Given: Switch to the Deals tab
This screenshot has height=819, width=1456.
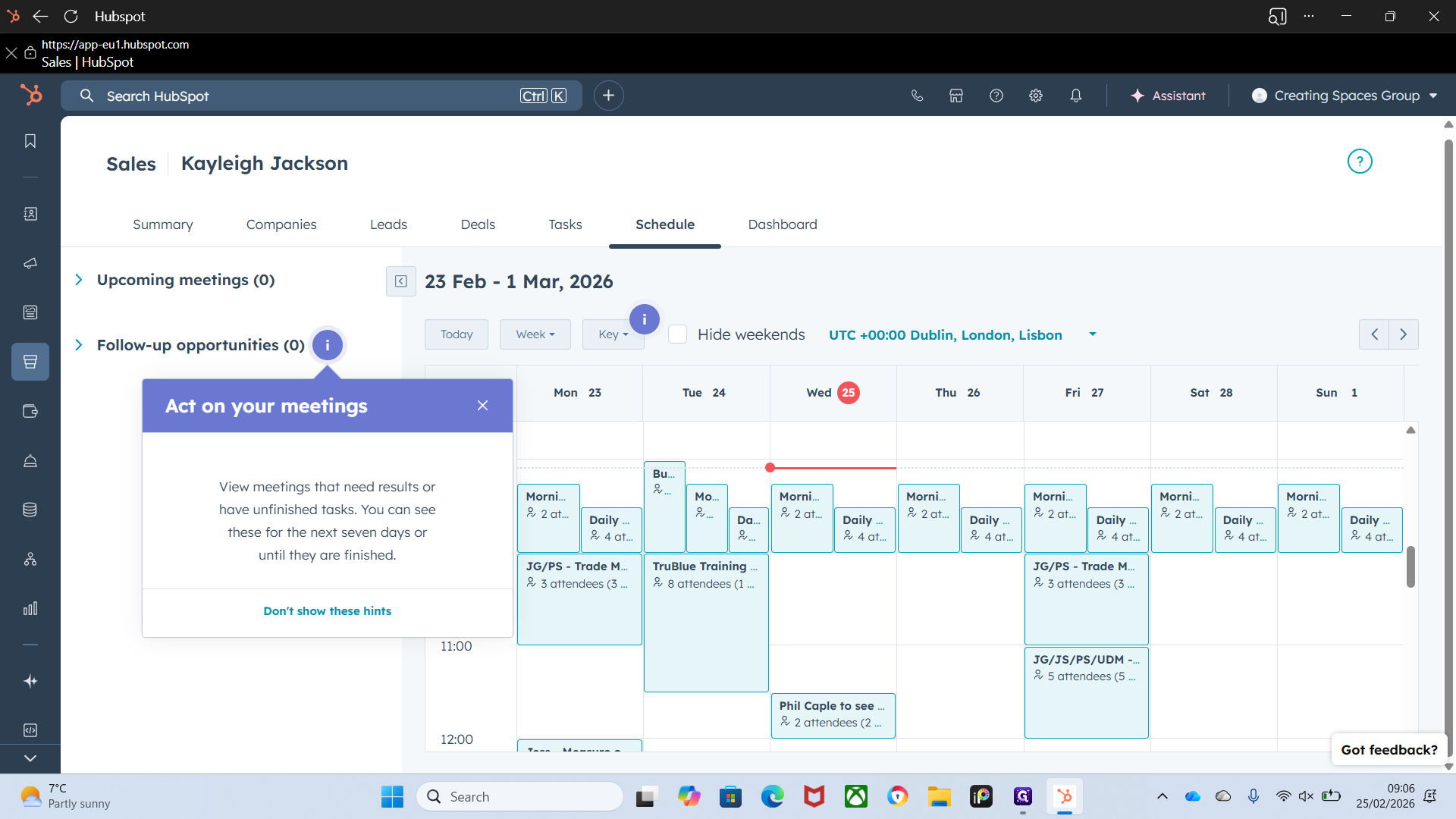Looking at the screenshot, I should [478, 224].
